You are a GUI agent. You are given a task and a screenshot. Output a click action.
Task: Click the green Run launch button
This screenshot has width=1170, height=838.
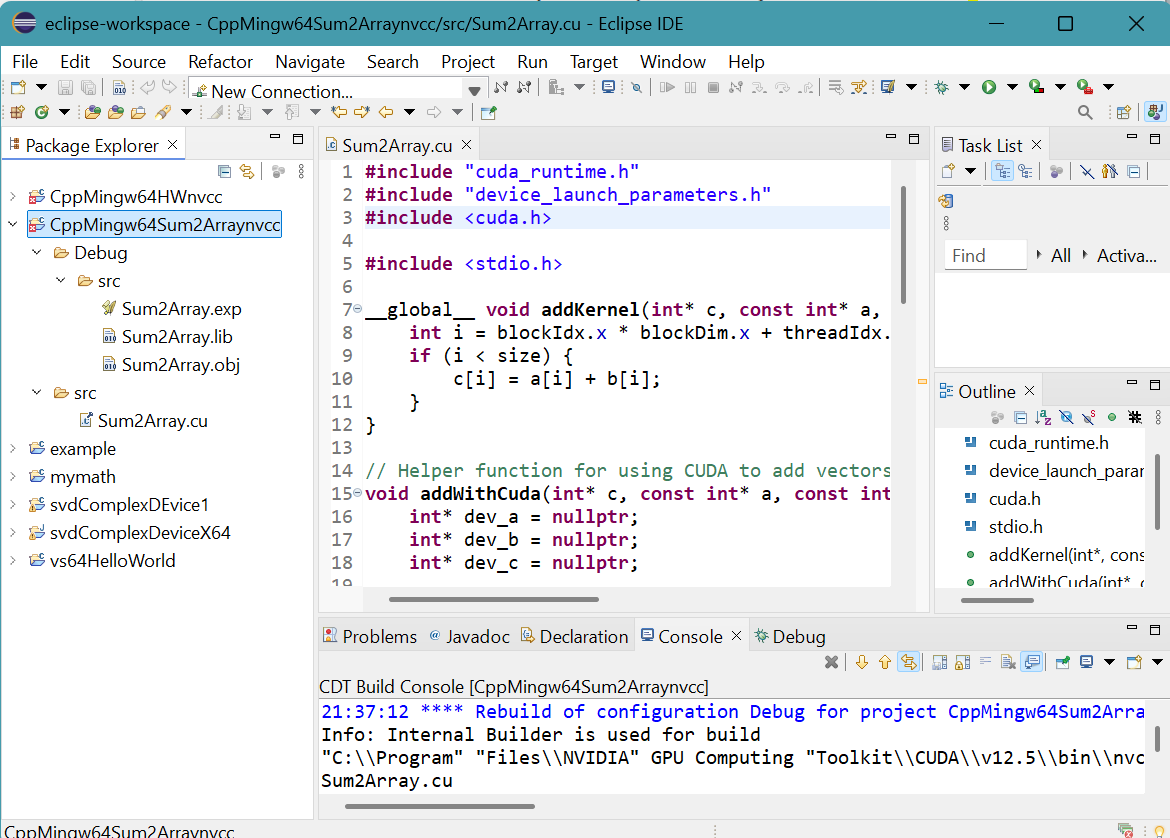988,87
